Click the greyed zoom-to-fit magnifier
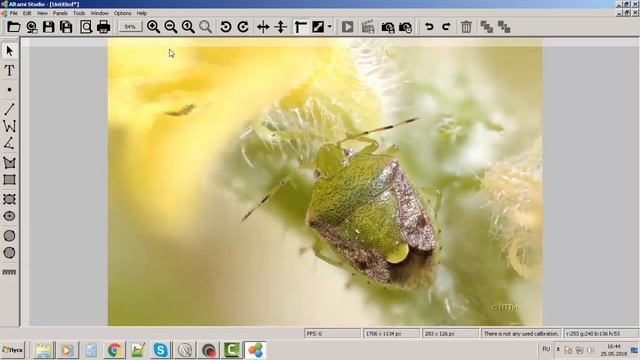640x360 pixels. tap(206, 27)
